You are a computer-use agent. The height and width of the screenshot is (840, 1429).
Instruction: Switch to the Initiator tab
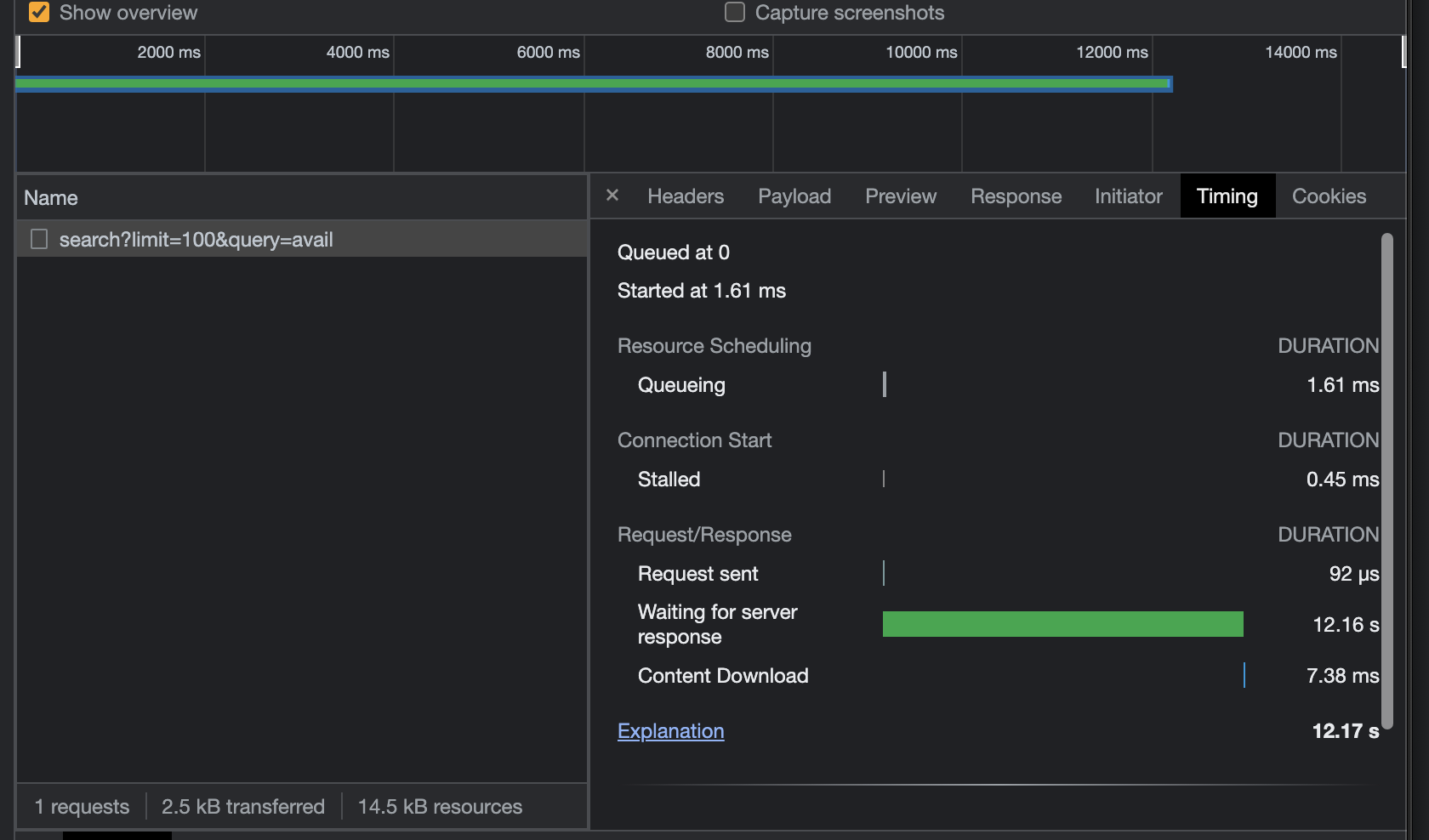[1128, 196]
